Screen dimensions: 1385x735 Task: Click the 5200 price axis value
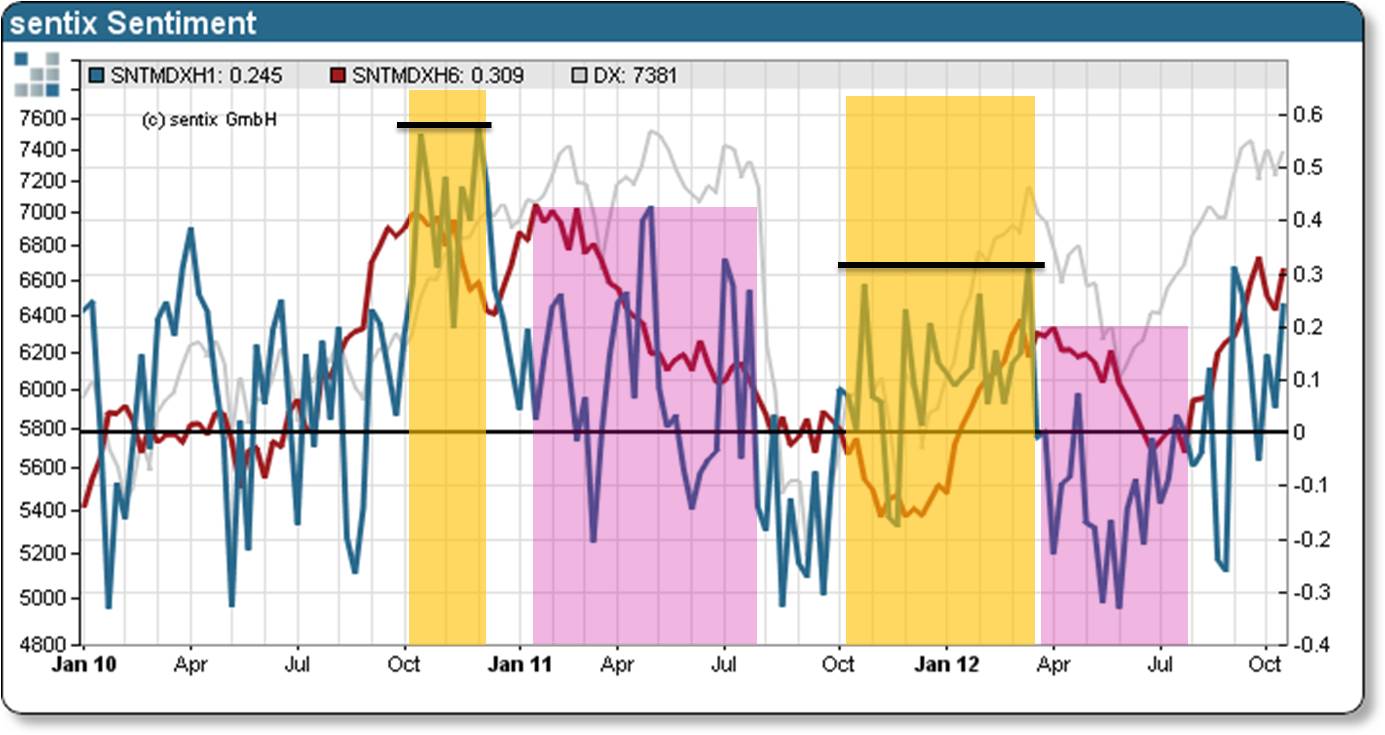(41, 553)
